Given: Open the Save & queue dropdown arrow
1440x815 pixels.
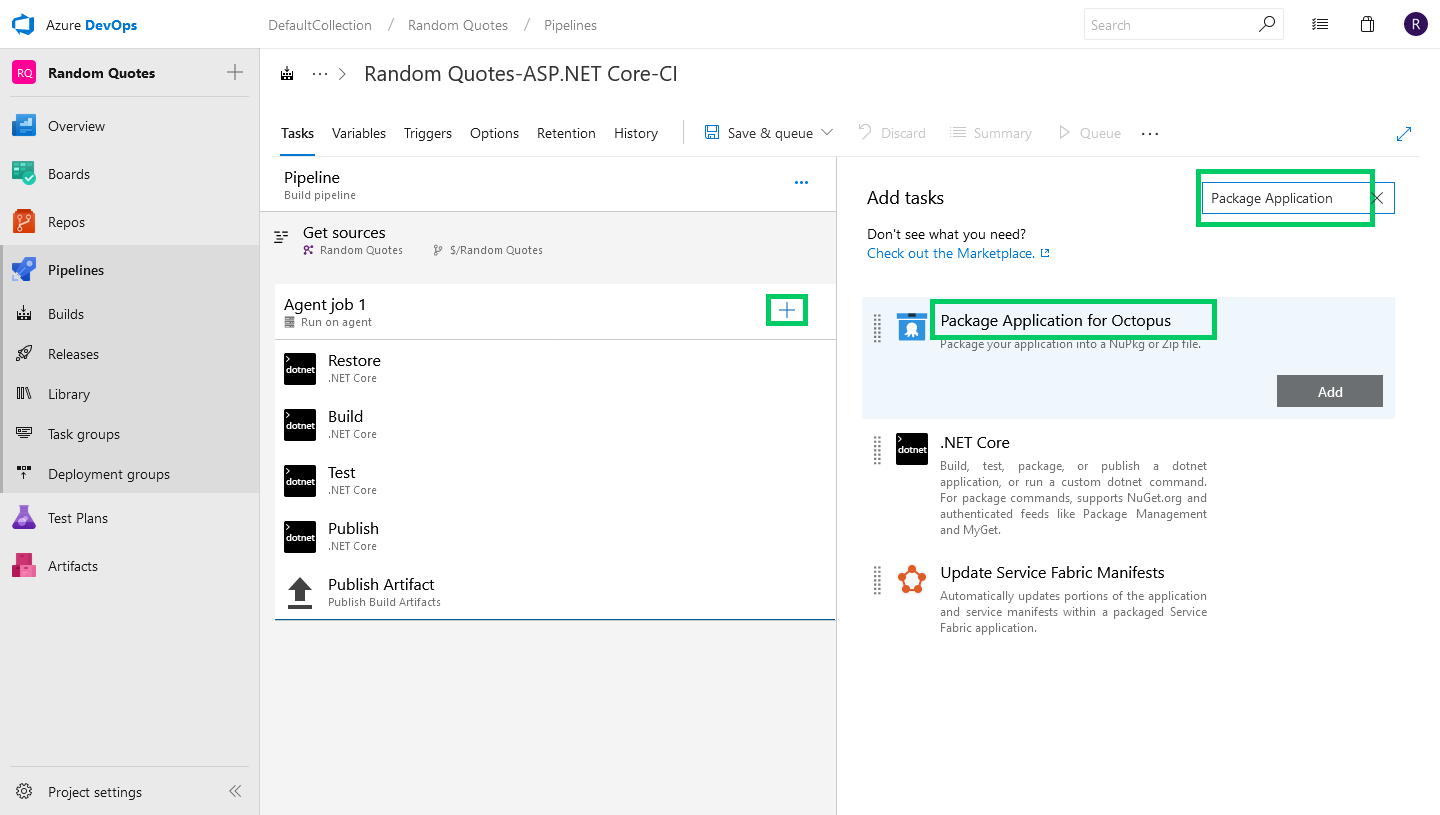Looking at the screenshot, I should pyautogui.click(x=827, y=132).
